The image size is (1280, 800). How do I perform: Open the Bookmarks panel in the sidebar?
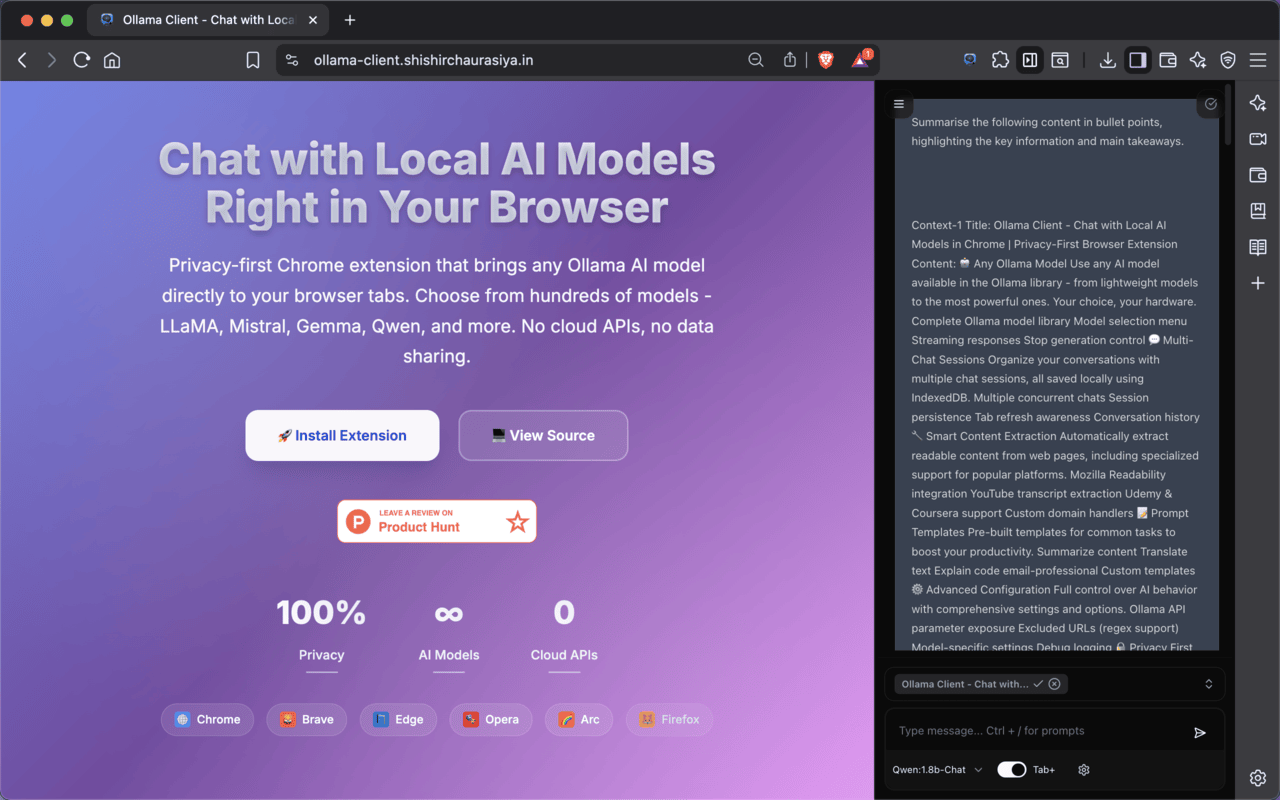(x=1257, y=210)
